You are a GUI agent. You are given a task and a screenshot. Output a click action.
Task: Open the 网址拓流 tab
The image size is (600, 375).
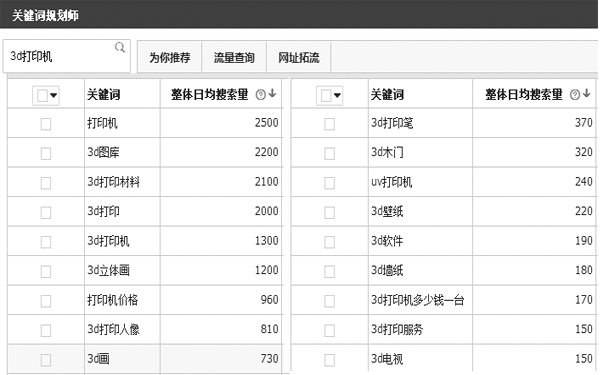click(x=298, y=58)
